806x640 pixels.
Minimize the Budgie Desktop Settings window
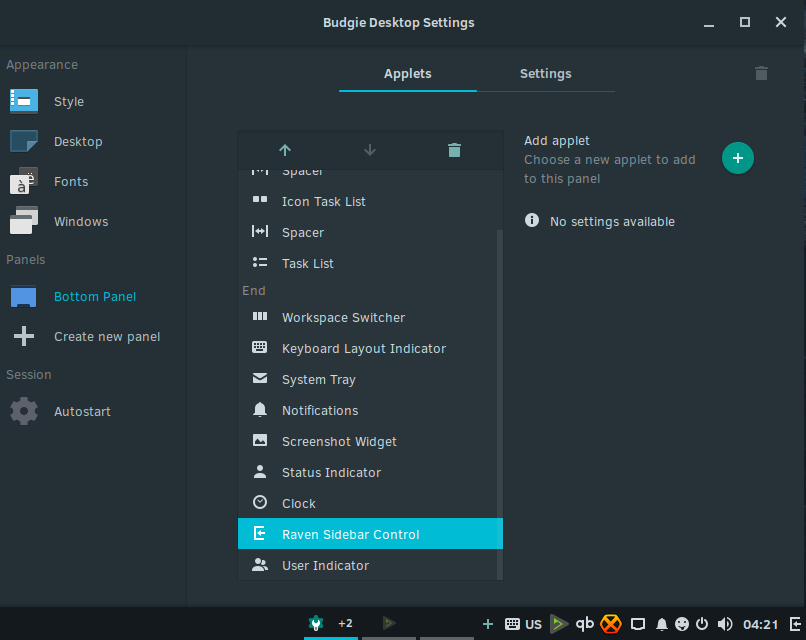709,23
